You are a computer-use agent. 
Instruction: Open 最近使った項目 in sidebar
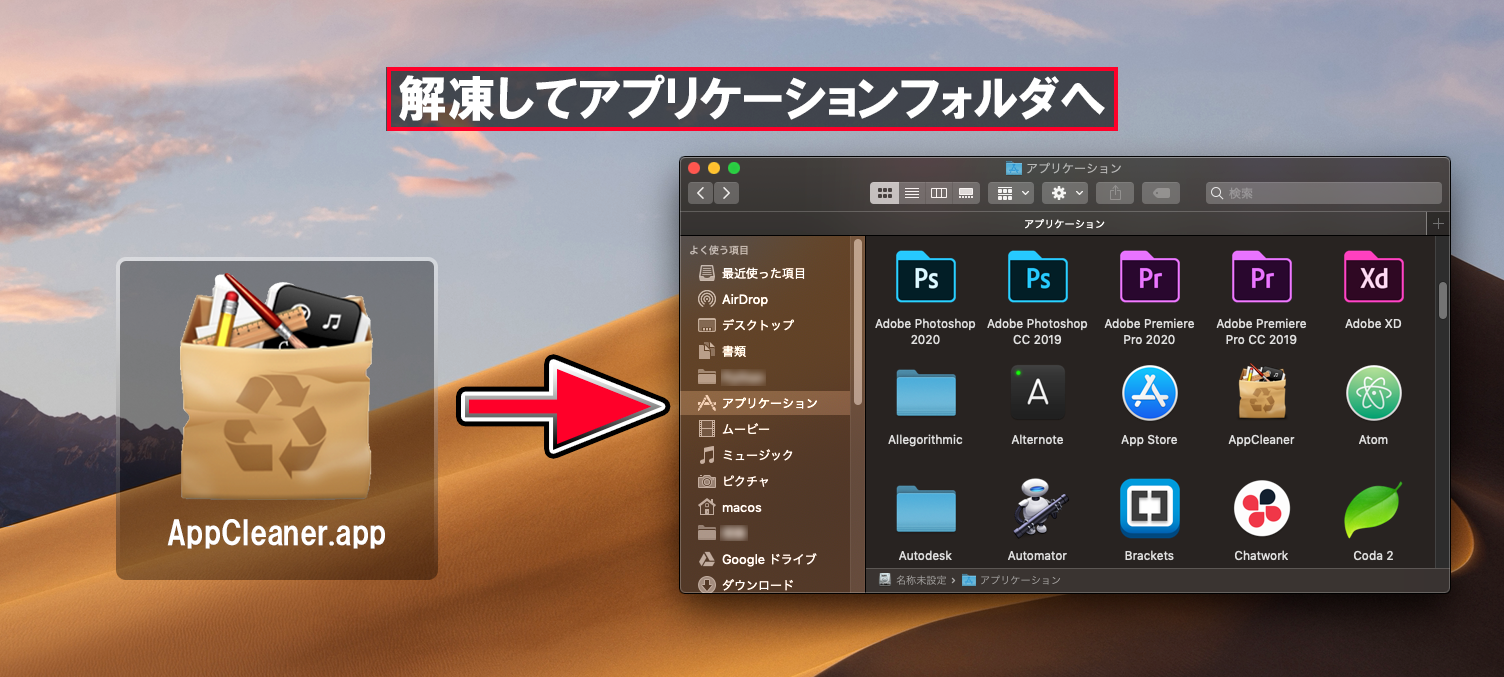pos(765,273)
